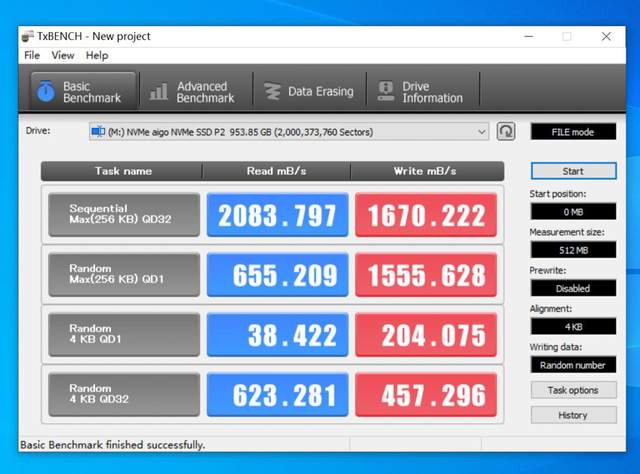Click the Writing data Random number field
640x474 pixels.
point(573,365)
